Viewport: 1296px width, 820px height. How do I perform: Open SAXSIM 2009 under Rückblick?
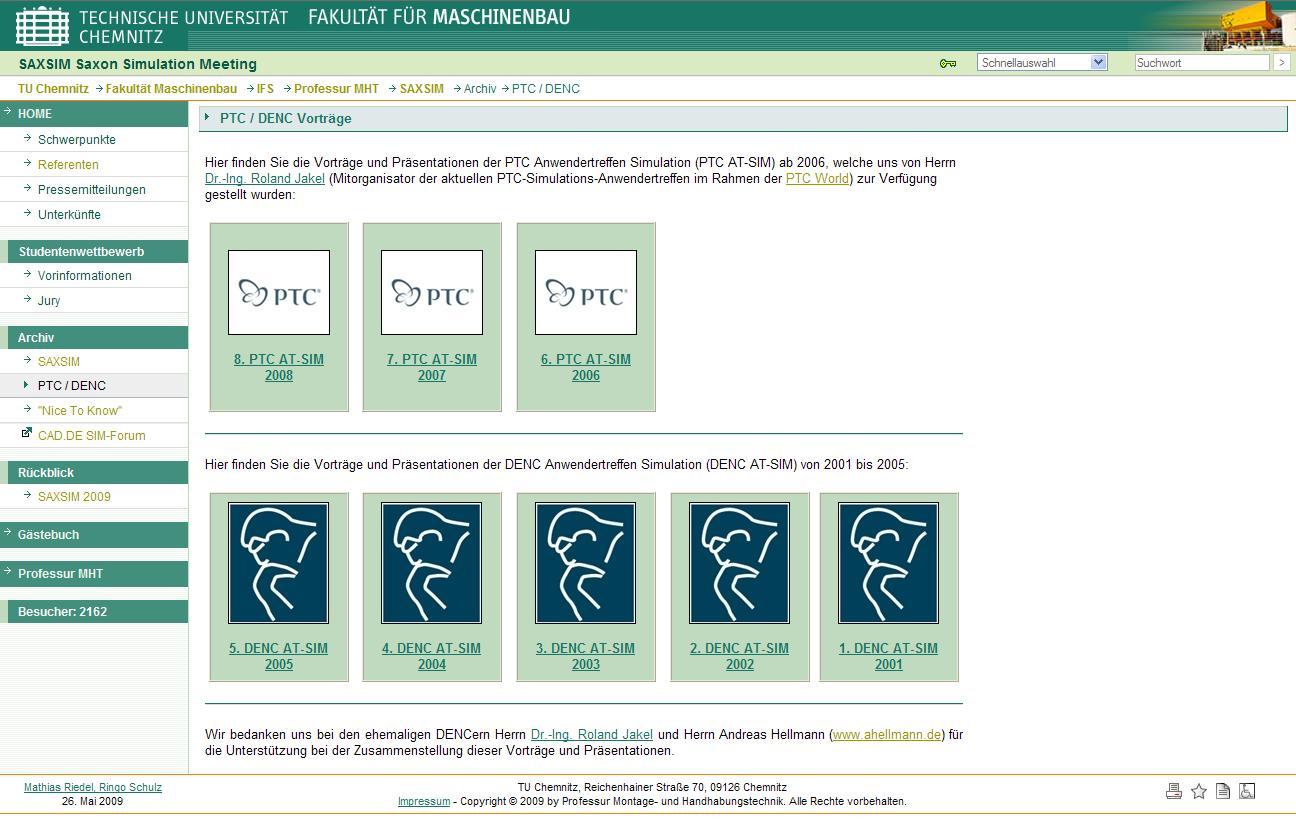coord(74,497)
